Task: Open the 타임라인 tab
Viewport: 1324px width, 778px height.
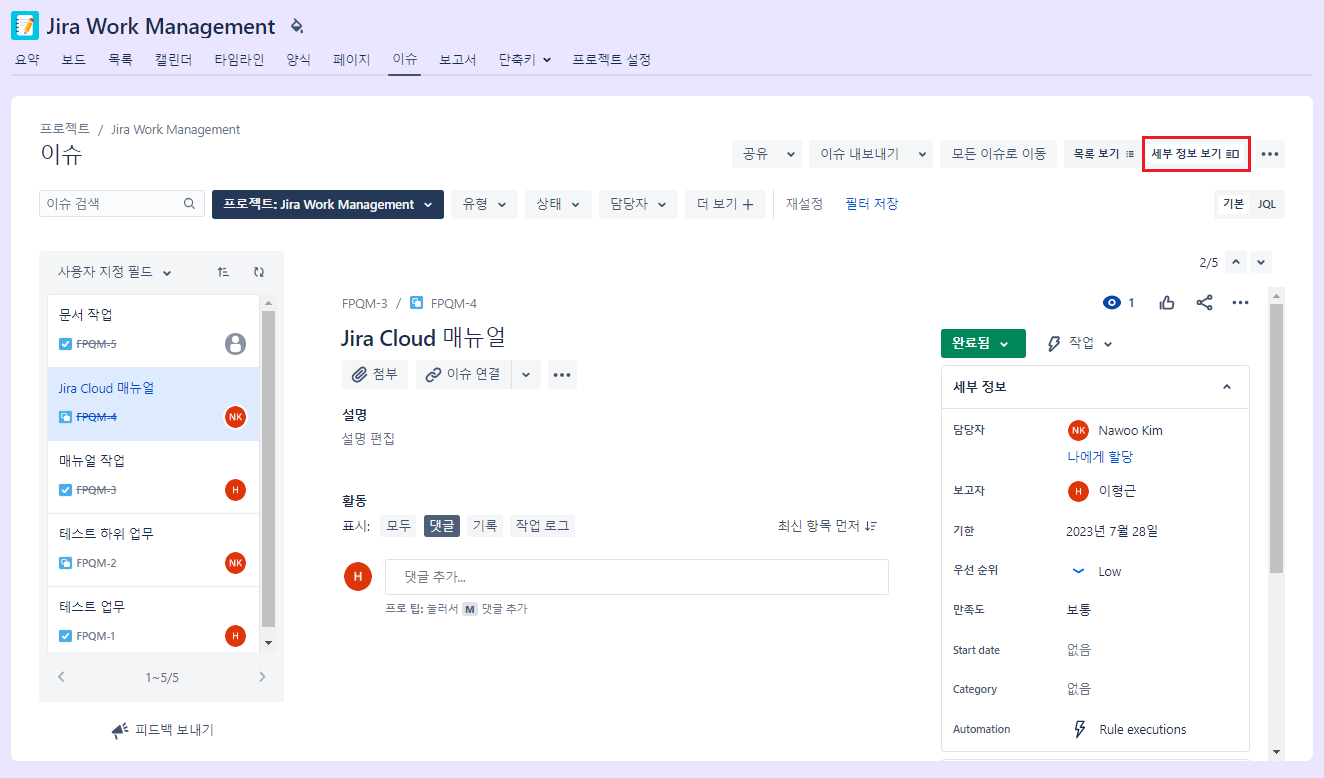Action: click(239, 60)
